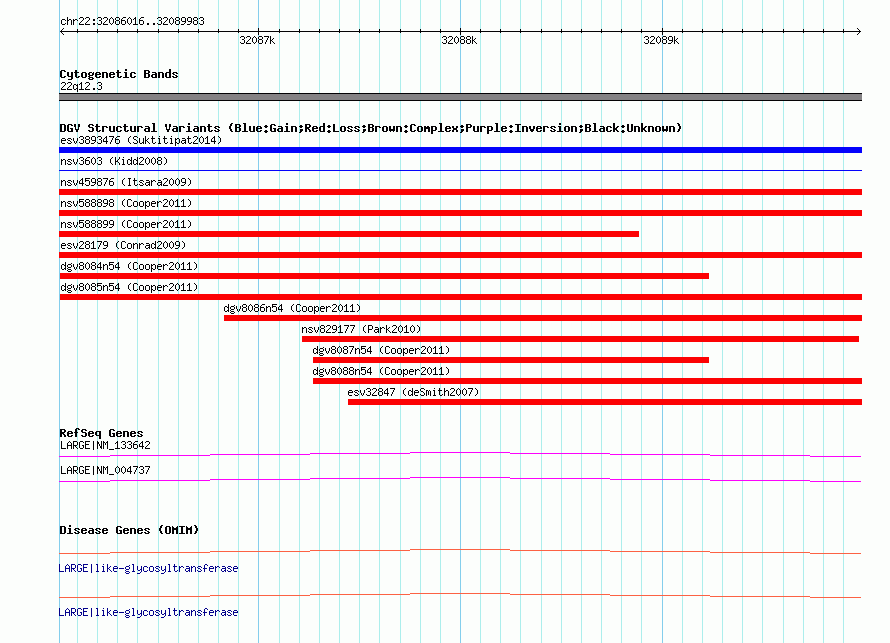The width and height of the screenshot is (890, 643).
Task: Click the nsv829177 (Park2010) variant label
Action: click(361, 329)
